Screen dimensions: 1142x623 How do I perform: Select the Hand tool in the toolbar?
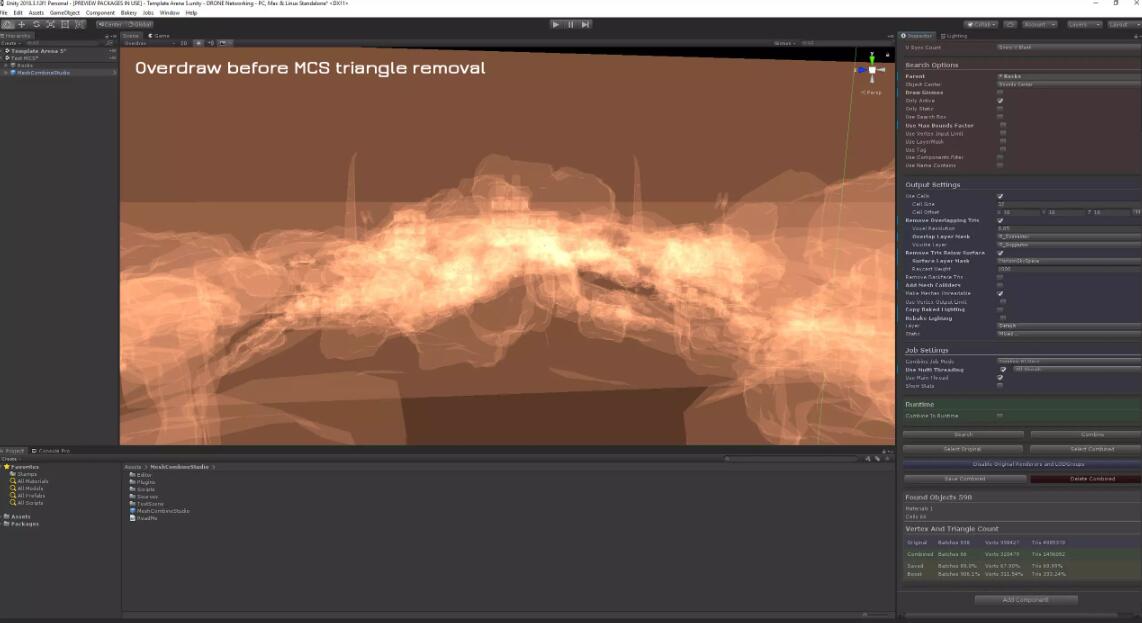tap(8, 24)
